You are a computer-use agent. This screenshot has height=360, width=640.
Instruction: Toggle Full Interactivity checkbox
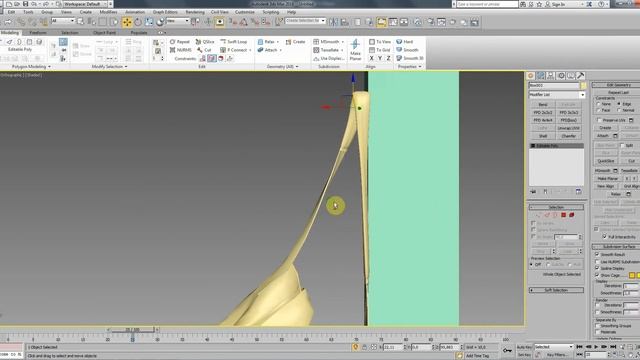click(x=604, y=237)
